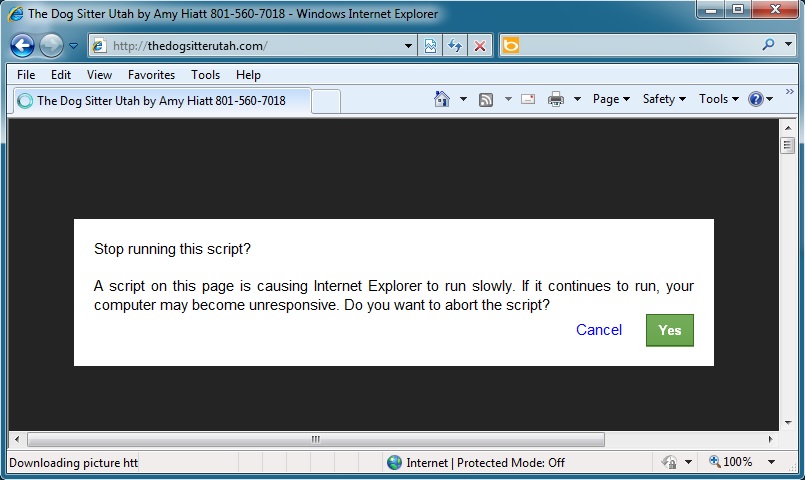Open the Safety command bar menu
This screenshot has height=480, width=805.
[664, 99]
